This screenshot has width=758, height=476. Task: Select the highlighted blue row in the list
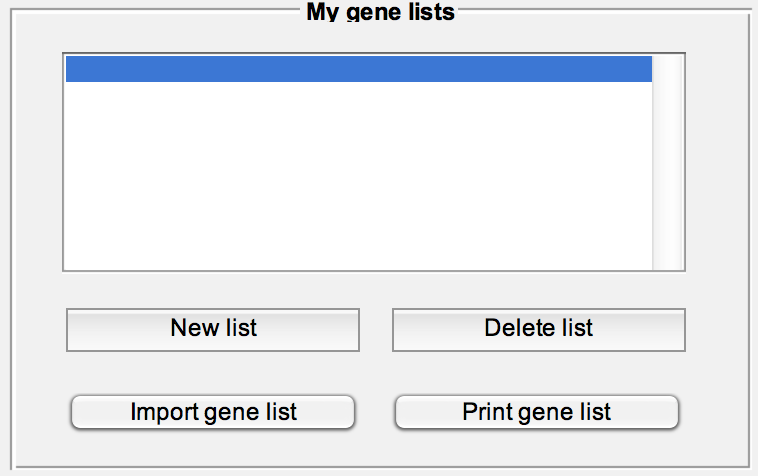pos(358,68)
